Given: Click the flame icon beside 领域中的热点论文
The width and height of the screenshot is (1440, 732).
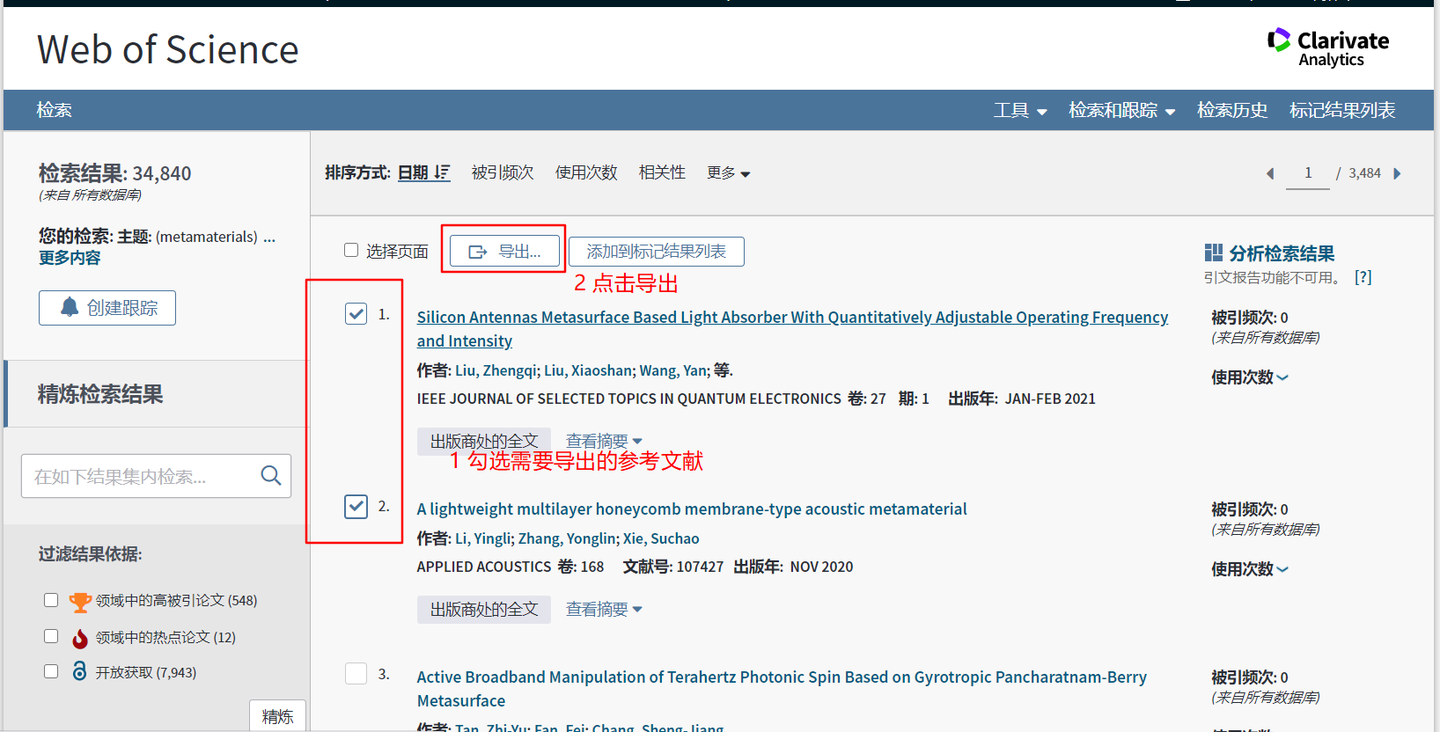Looking at the screenshot, I should pyautogui.click(x=79, y=636).
